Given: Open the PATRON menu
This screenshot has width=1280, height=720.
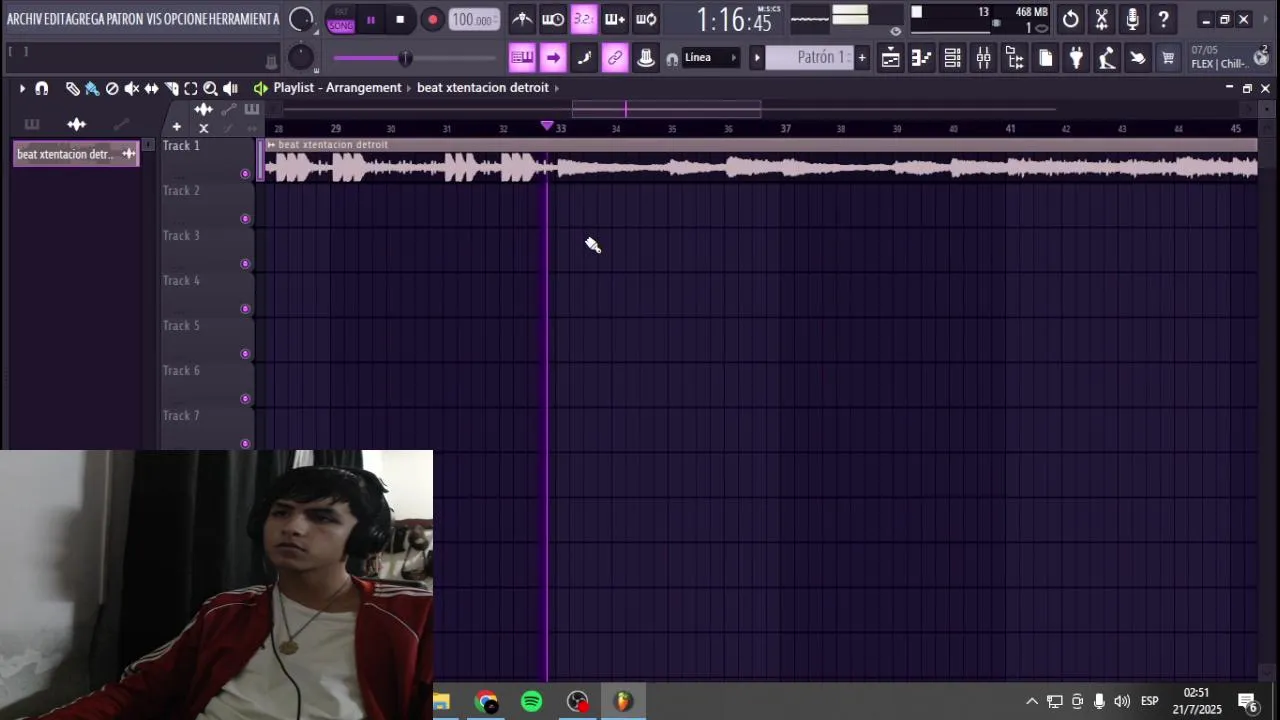Looking at the screenshot, I should (125, 19).
